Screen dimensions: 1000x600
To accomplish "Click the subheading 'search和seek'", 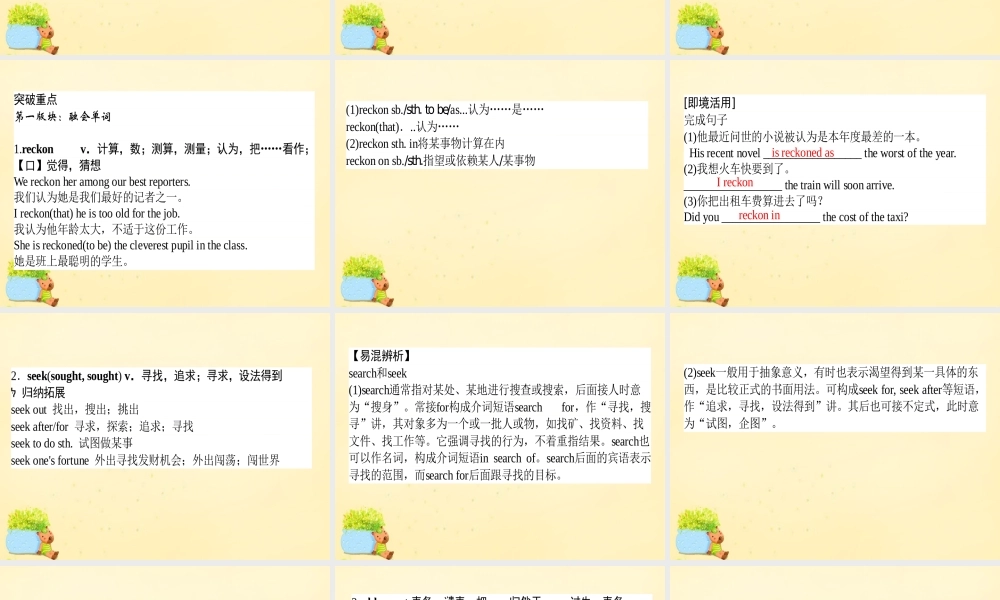I will [378, 374].
